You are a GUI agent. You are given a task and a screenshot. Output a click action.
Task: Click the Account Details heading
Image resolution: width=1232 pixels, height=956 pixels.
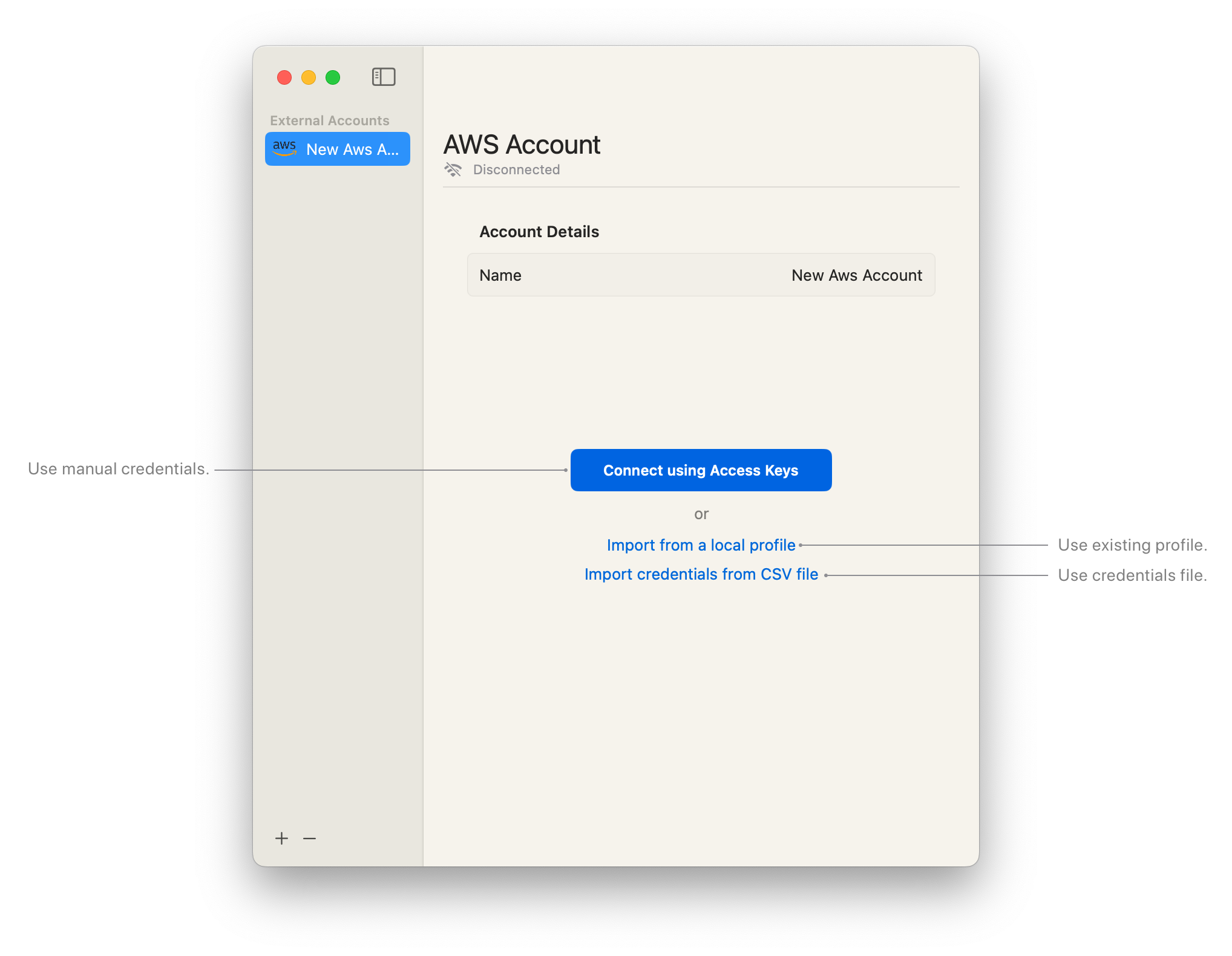coord(539,232)
